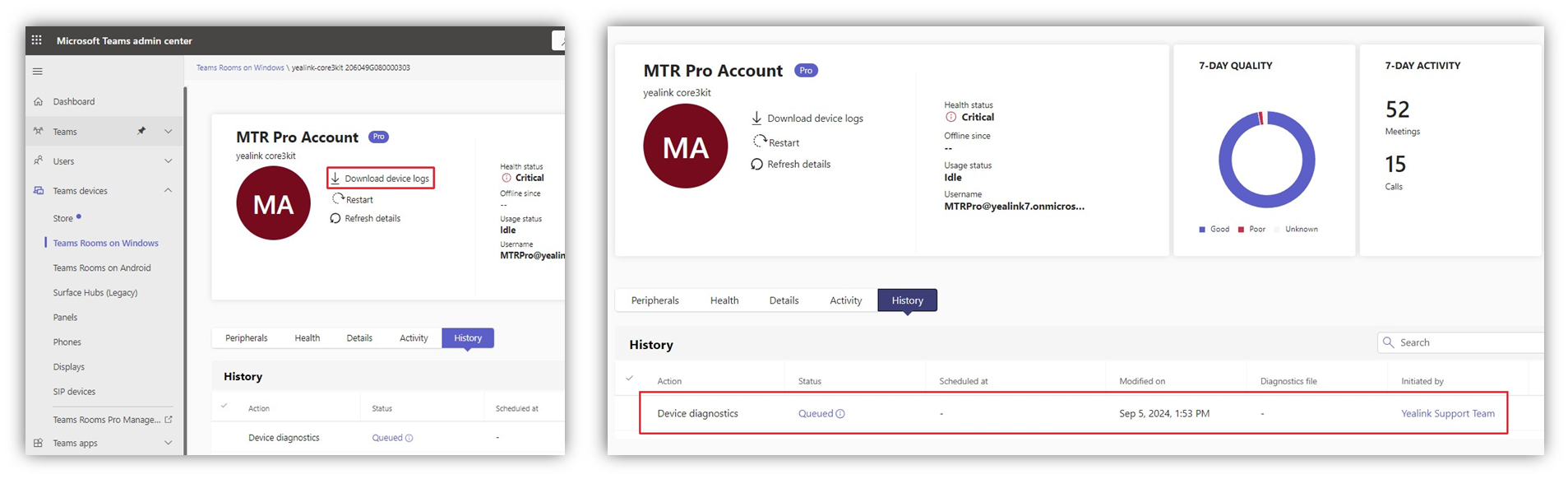Click Queued status link in right panel
1568x479 pixels.
[816, 414]
